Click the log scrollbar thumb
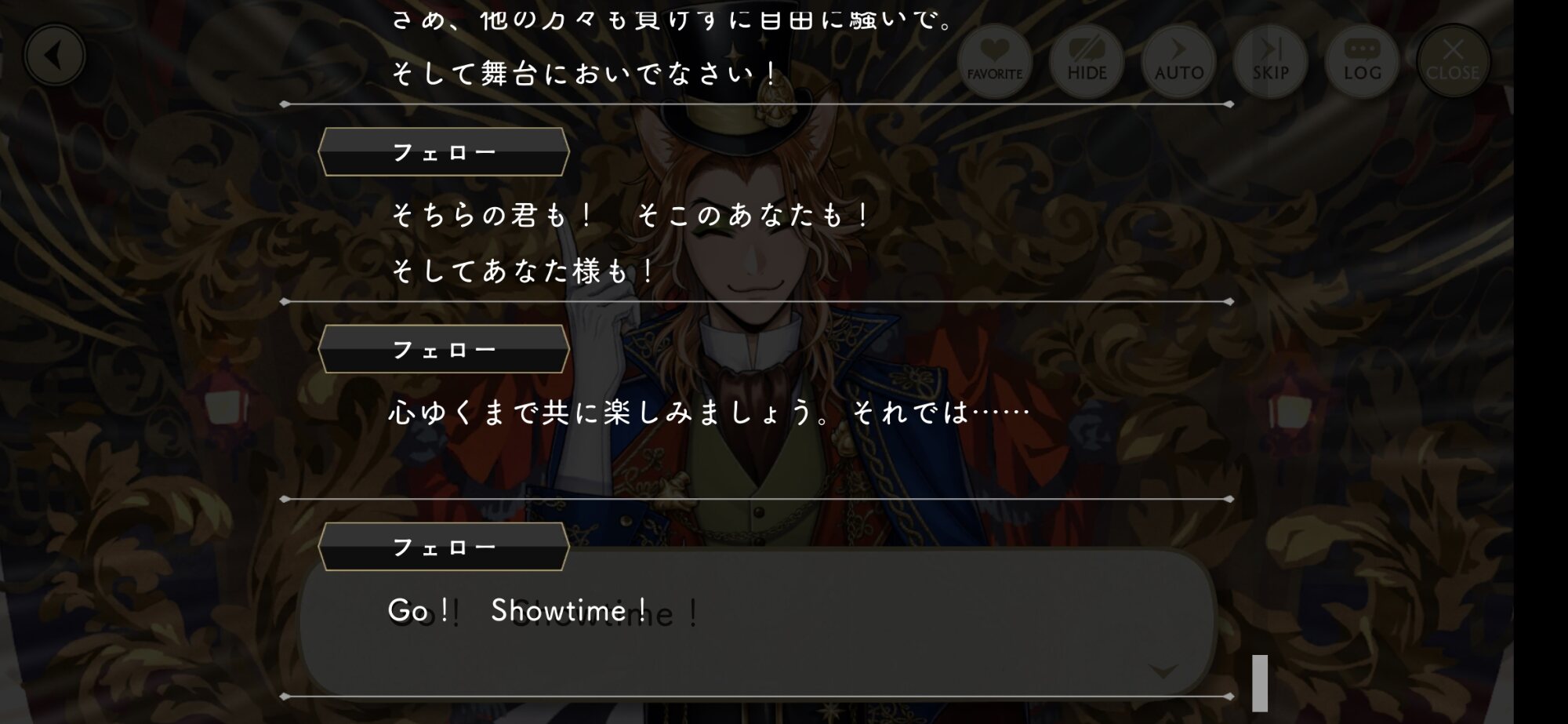The image size is (1568, 724). click(1260, 682)
